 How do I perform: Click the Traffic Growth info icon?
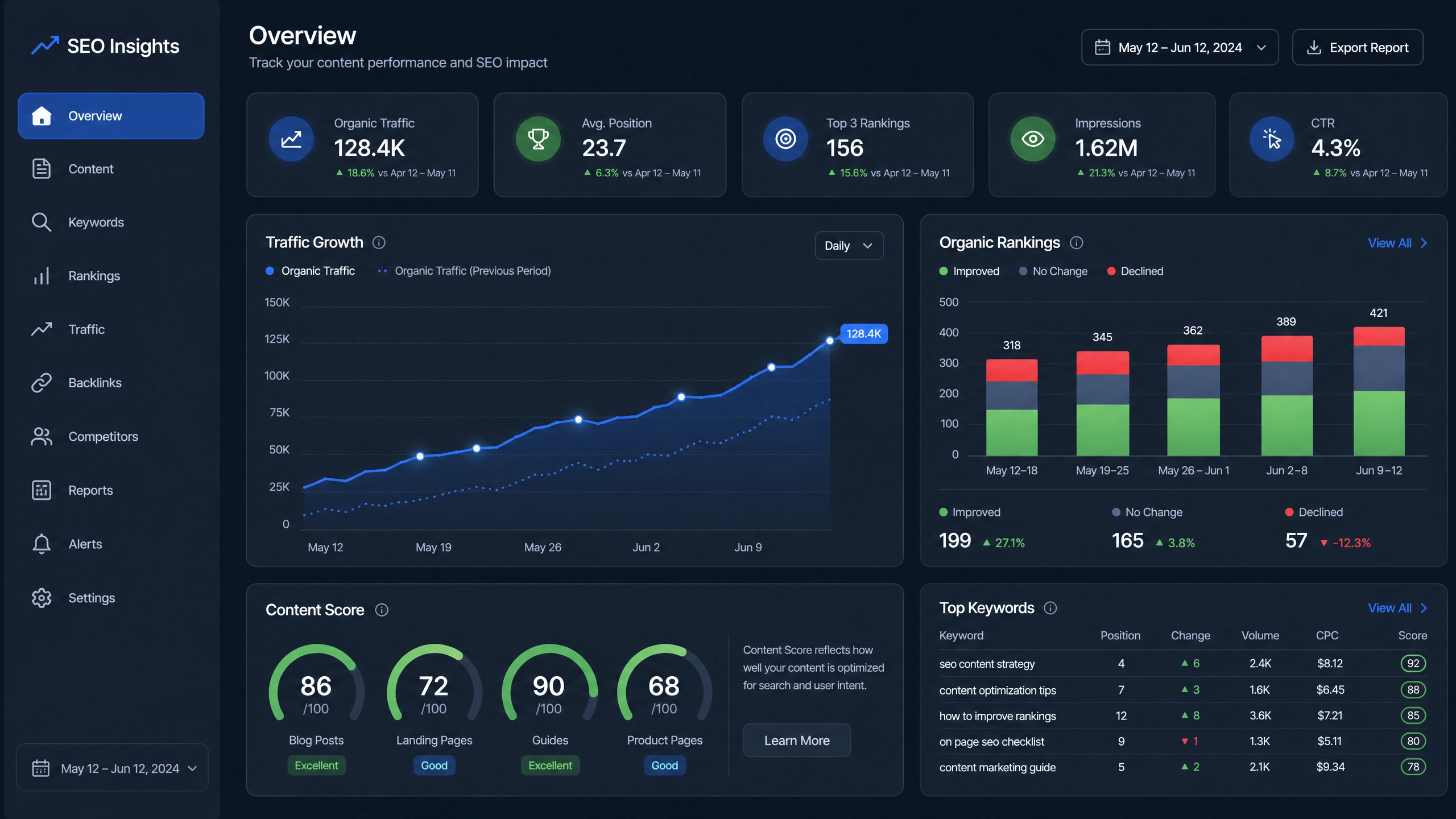(379, 243)
